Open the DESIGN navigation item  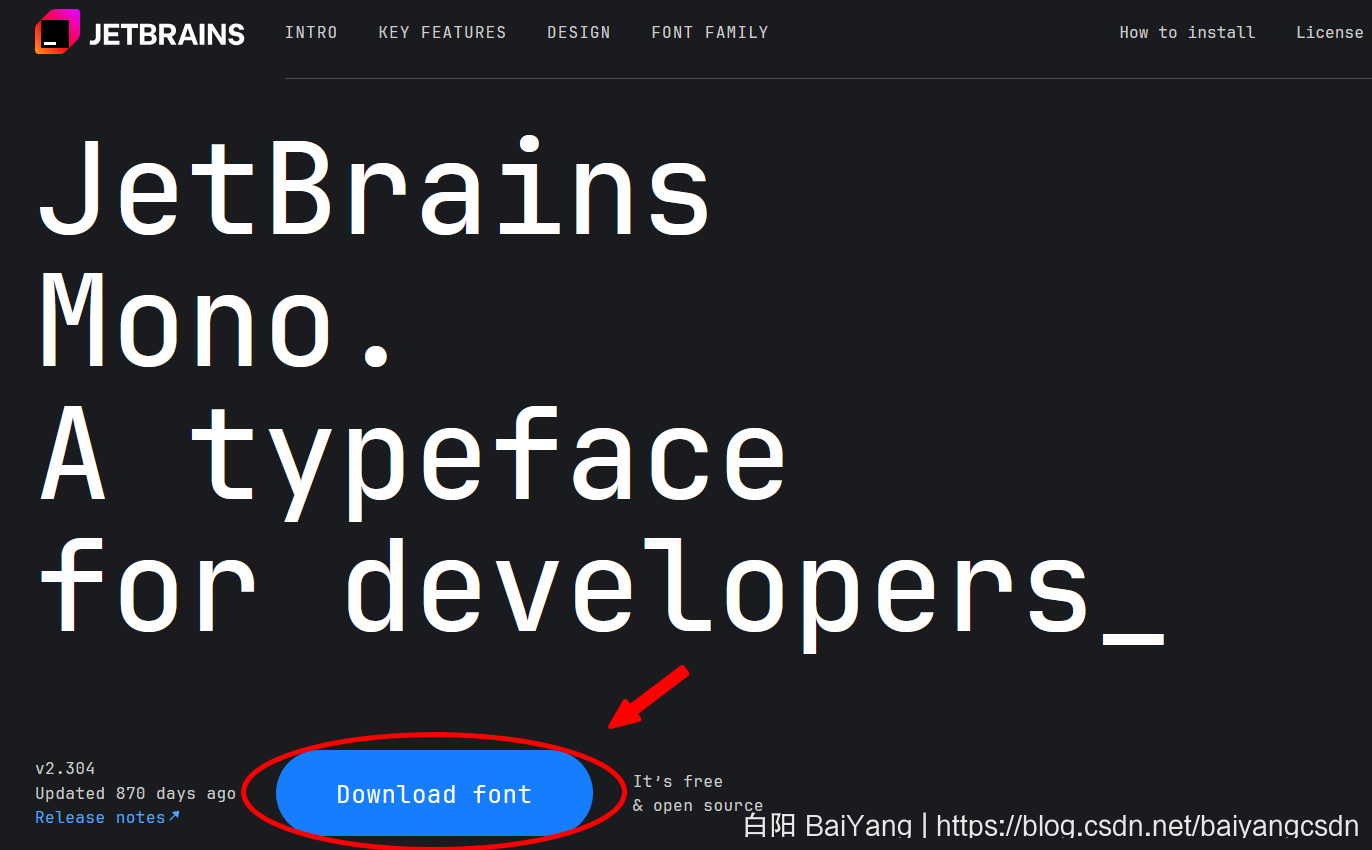point(578,32)
